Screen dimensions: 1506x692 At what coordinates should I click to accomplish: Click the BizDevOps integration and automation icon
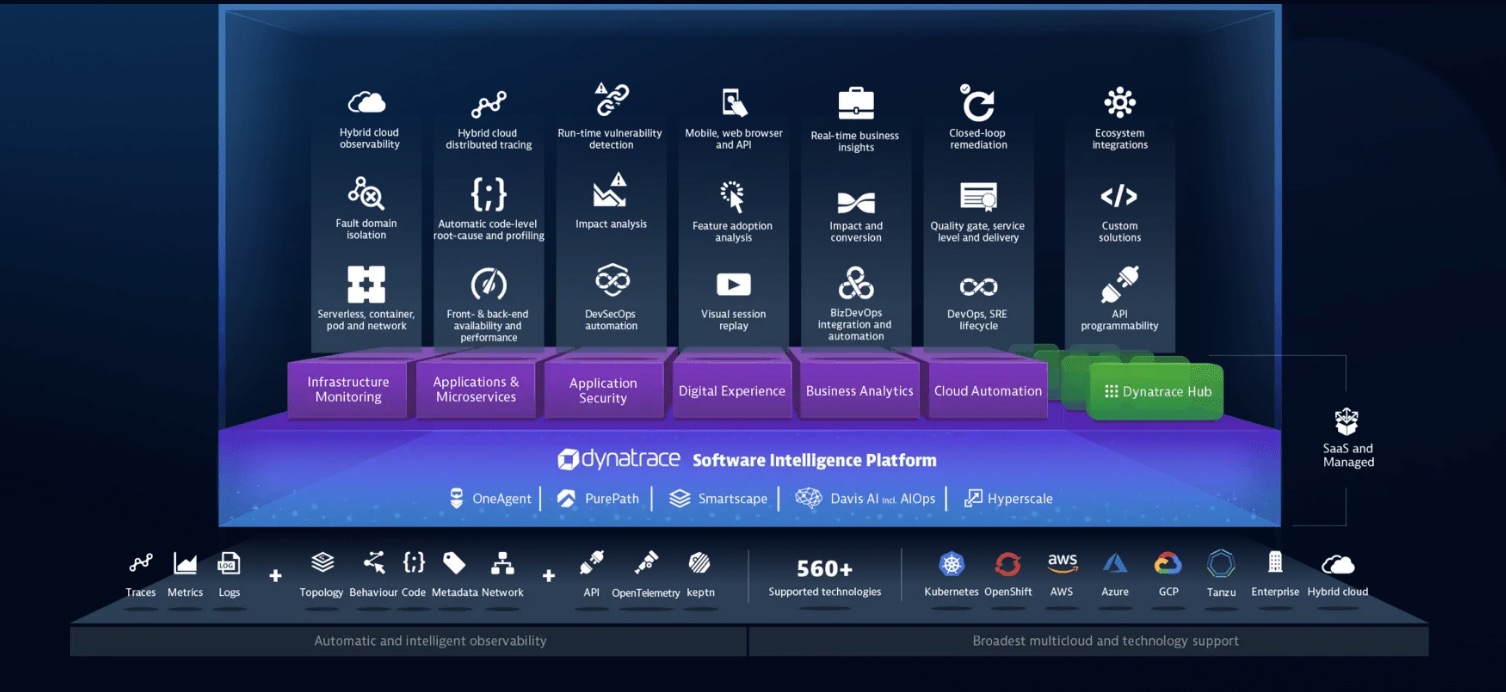pos(856,284)
